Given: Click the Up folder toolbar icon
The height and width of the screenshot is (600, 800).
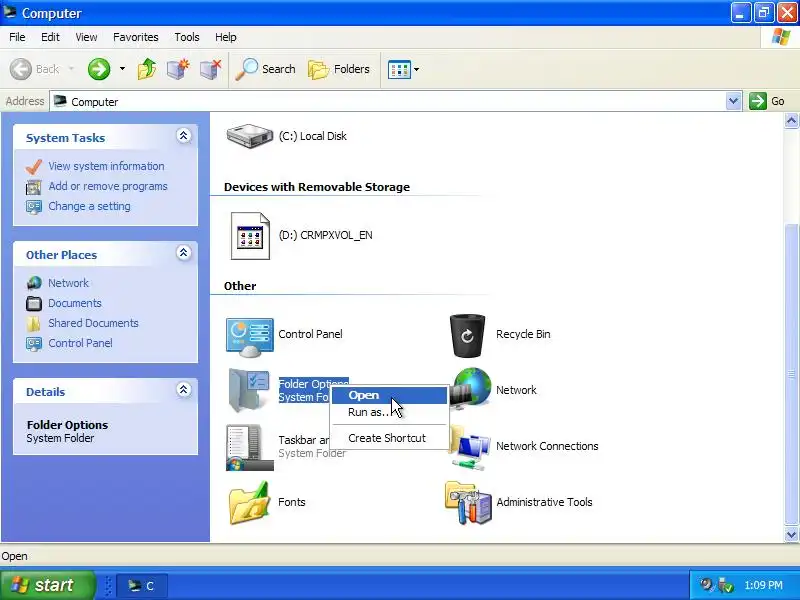Looking at the screenshot, I should point(147,69).
